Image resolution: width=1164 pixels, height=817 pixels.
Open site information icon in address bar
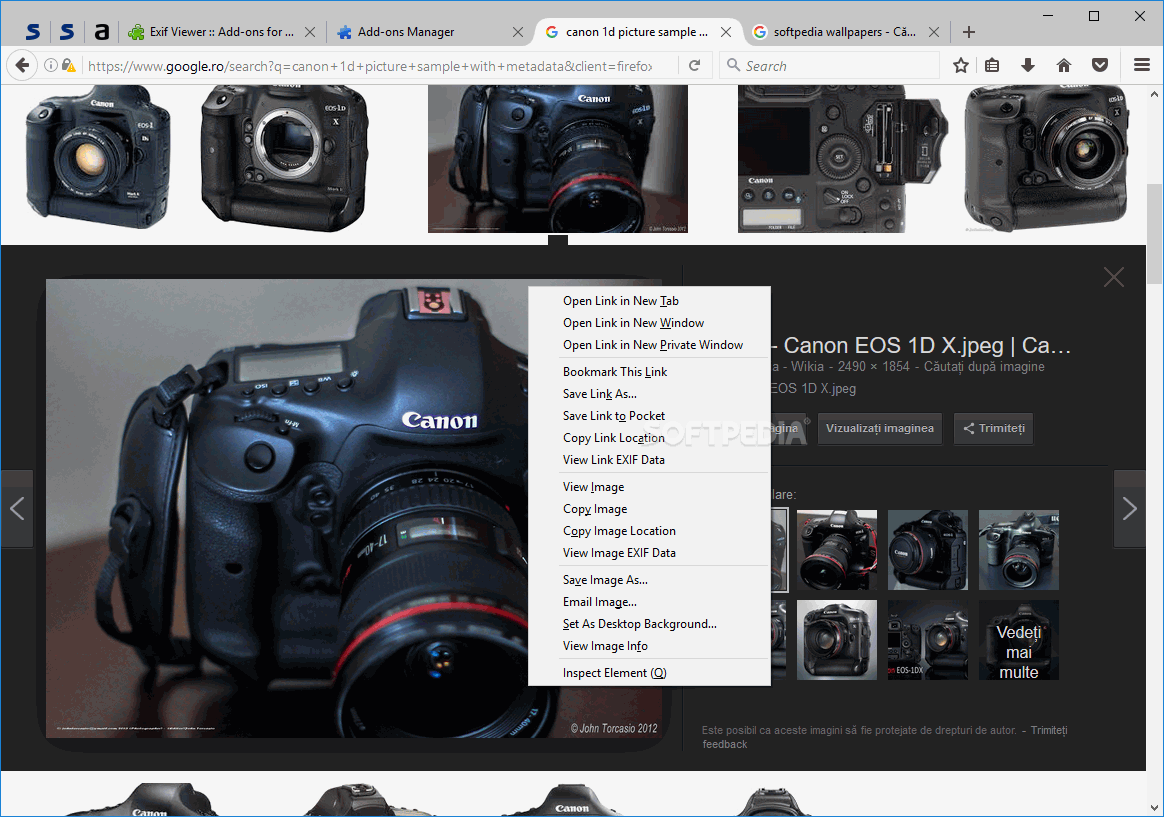(x=50, y=65)
